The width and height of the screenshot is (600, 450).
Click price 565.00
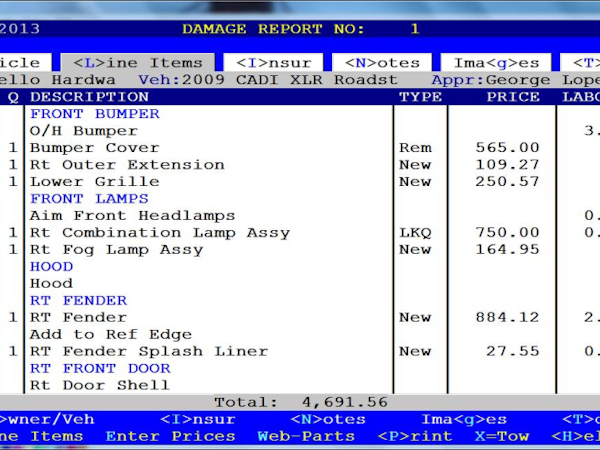pos(507,148)
